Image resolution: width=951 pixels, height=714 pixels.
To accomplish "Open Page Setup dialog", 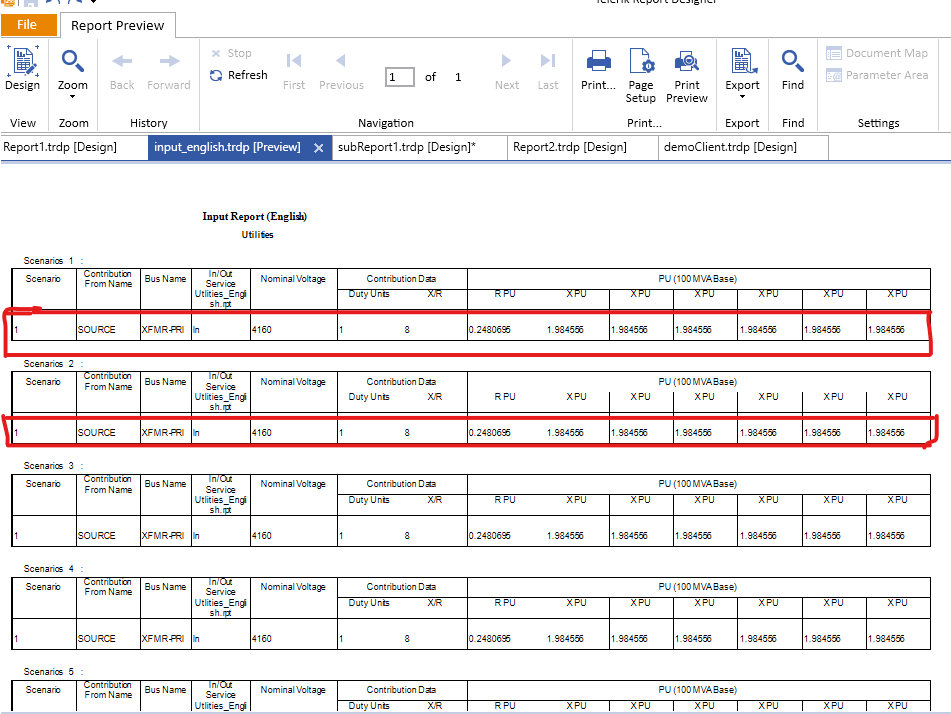I will (641, 75).
